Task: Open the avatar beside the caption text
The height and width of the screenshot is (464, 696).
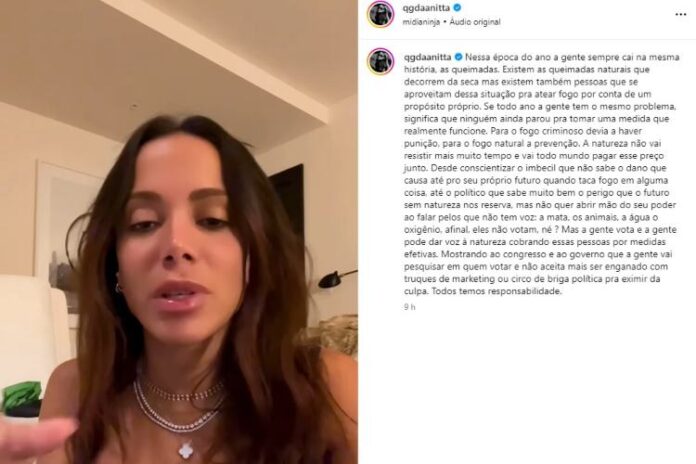Action: pos(381,61)
